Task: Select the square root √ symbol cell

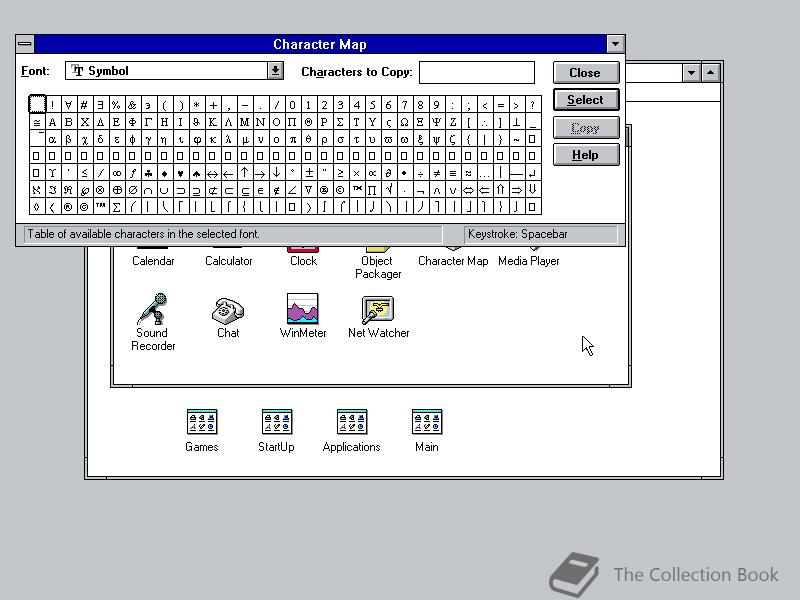Action: coord(388,190)
